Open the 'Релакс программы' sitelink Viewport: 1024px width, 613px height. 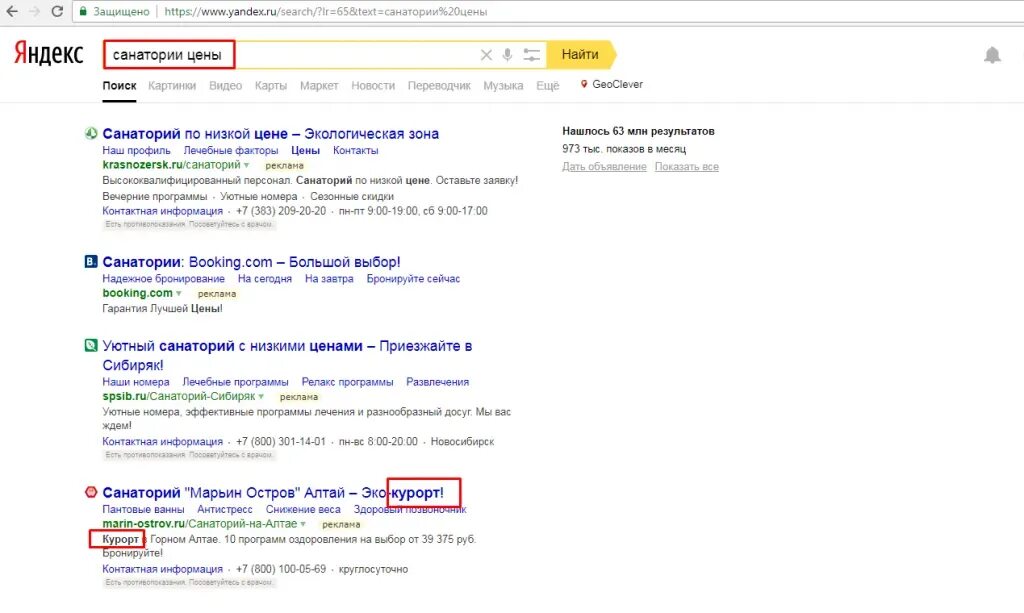[x=347, y=382]
